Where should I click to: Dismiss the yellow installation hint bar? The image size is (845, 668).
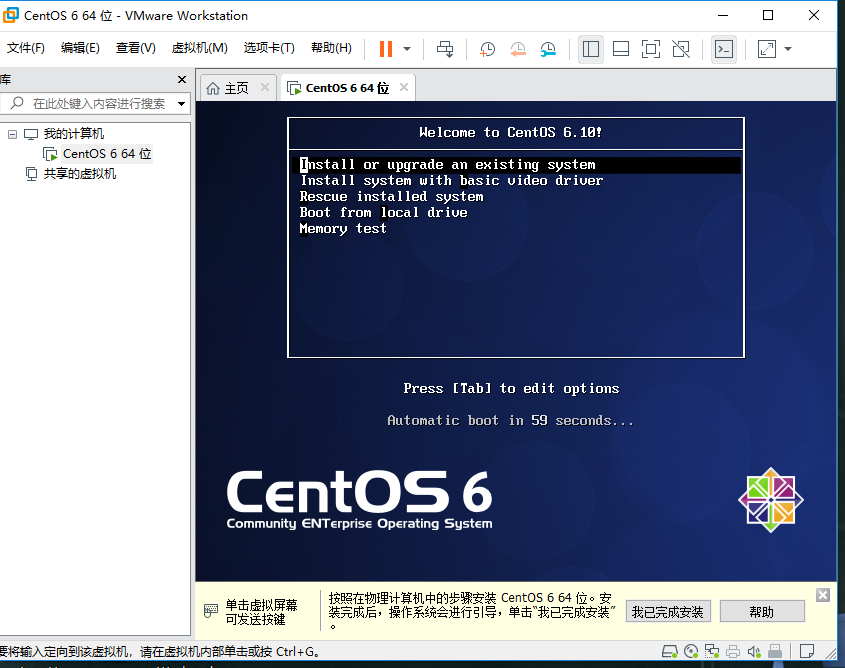tap(823, 595)
